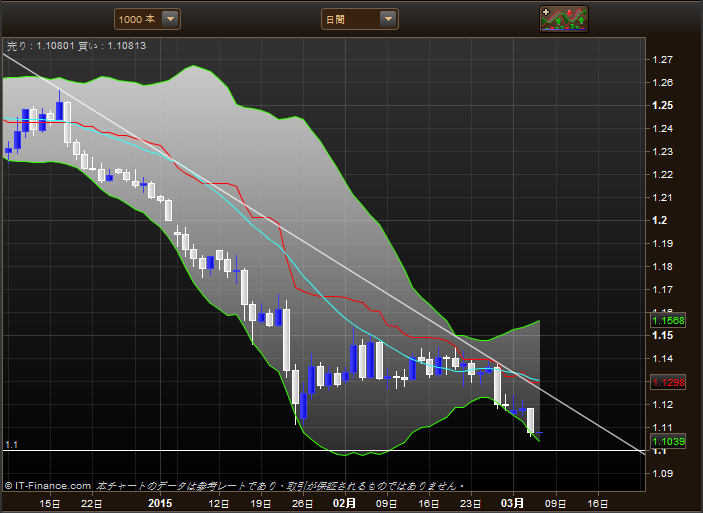Click the 19日 date axis label

tap(261, 504)
